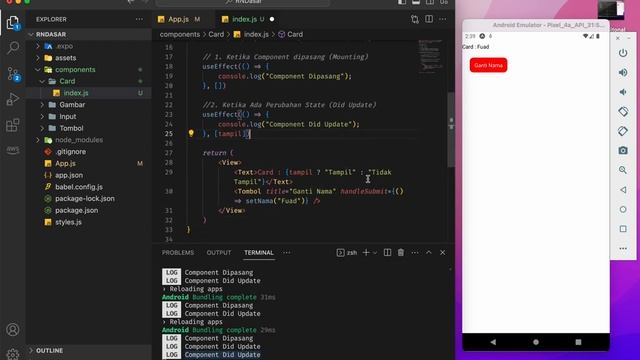Open the Explorer view in activity bar
This screenshot has height=360, width=640.
point(13,23)
